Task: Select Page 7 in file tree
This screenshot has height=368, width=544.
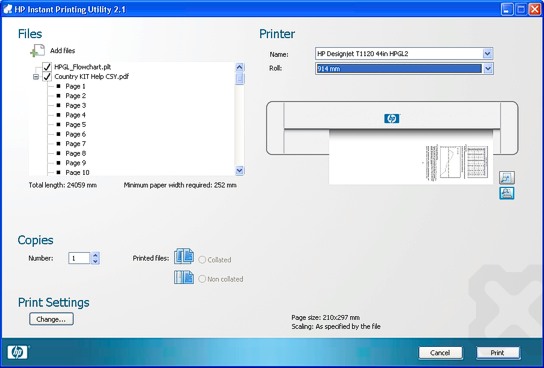Action: (75, 144)
